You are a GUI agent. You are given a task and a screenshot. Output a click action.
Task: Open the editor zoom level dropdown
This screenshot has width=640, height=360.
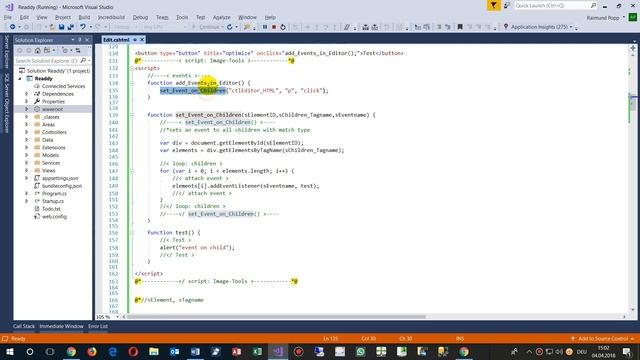point(117,317)
